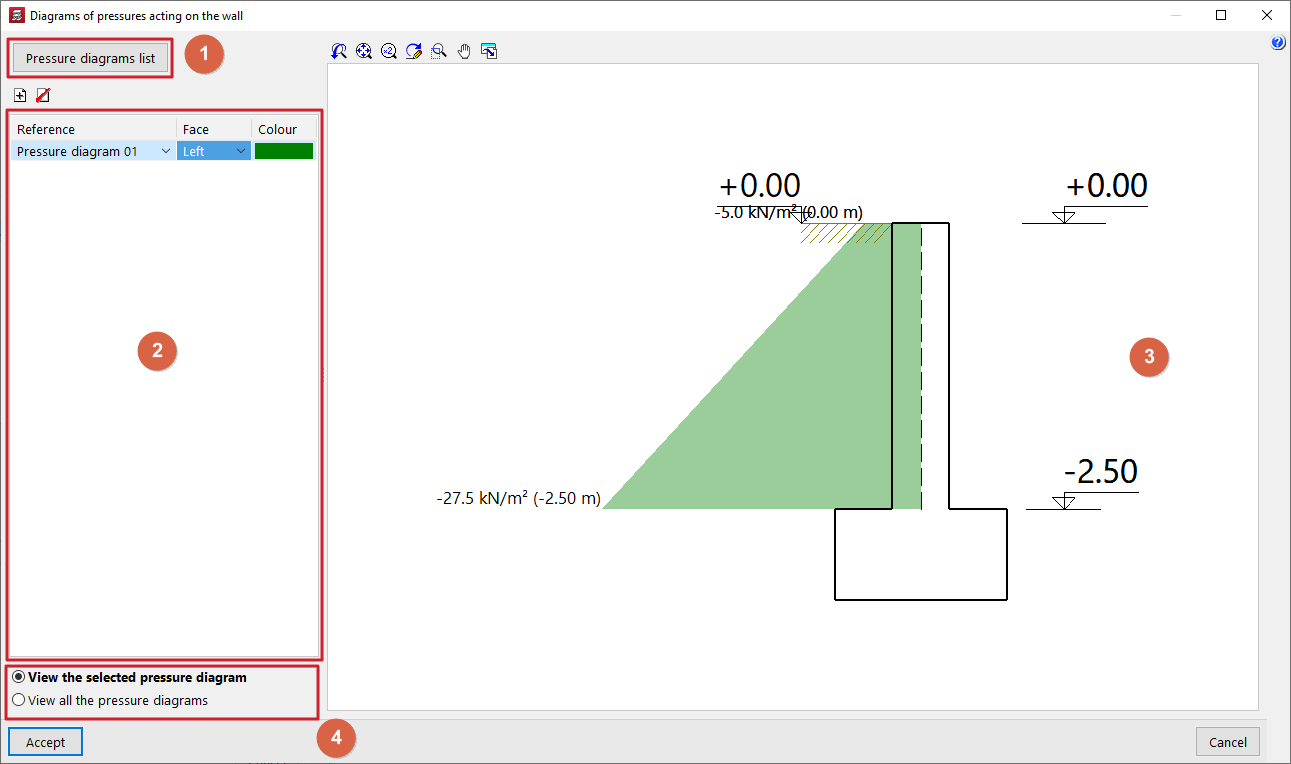
Task: Click the Colour column header
Action: click(x=284, y=129)
